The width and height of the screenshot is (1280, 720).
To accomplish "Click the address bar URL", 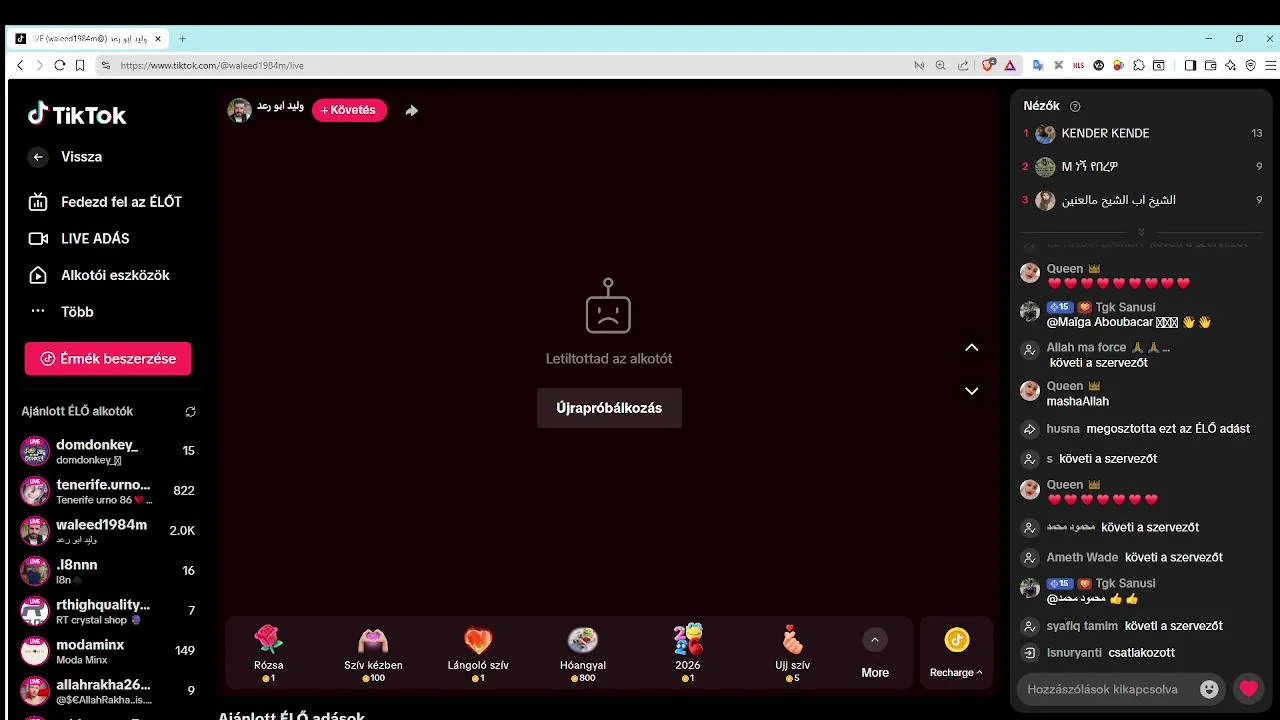I will pos(212,65).
